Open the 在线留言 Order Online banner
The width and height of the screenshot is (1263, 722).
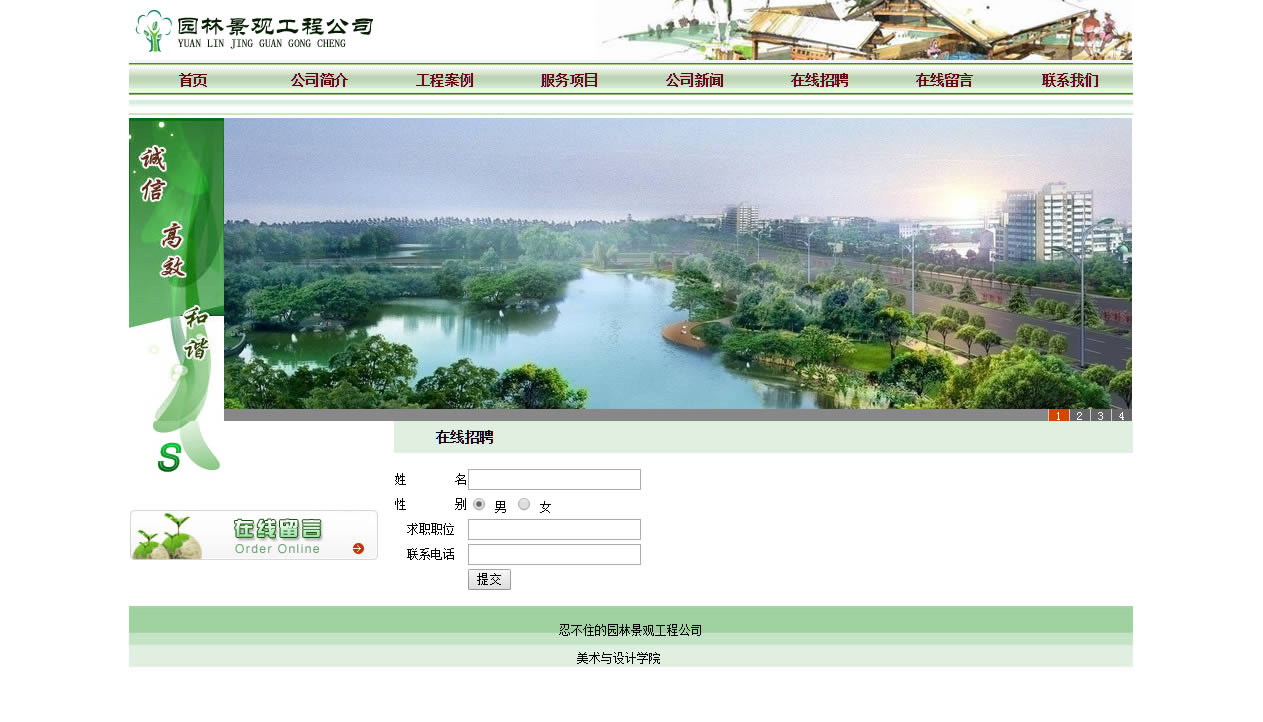253,535
